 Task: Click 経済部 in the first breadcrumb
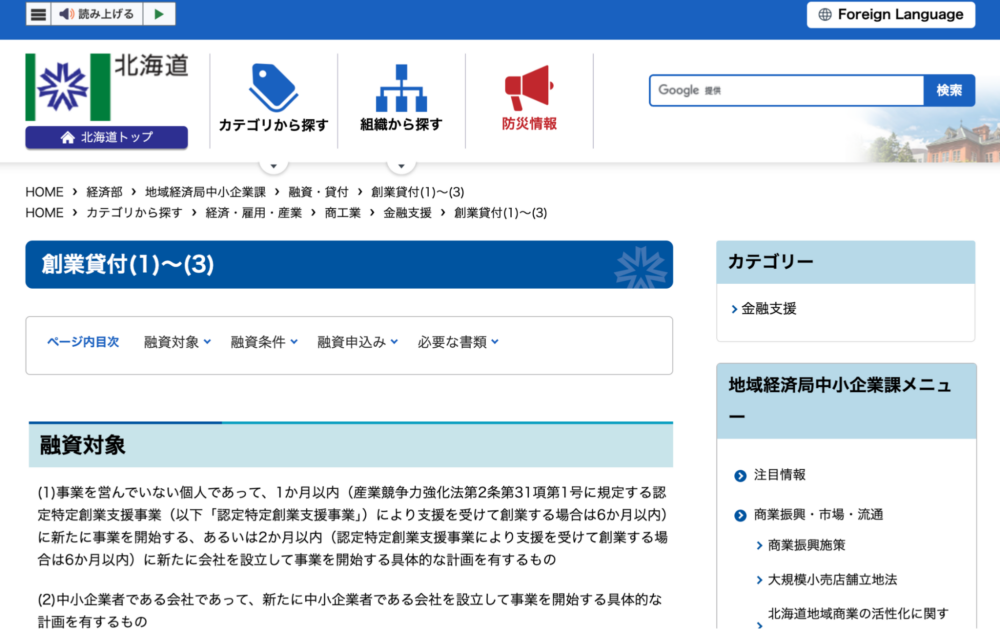point(104,192)
